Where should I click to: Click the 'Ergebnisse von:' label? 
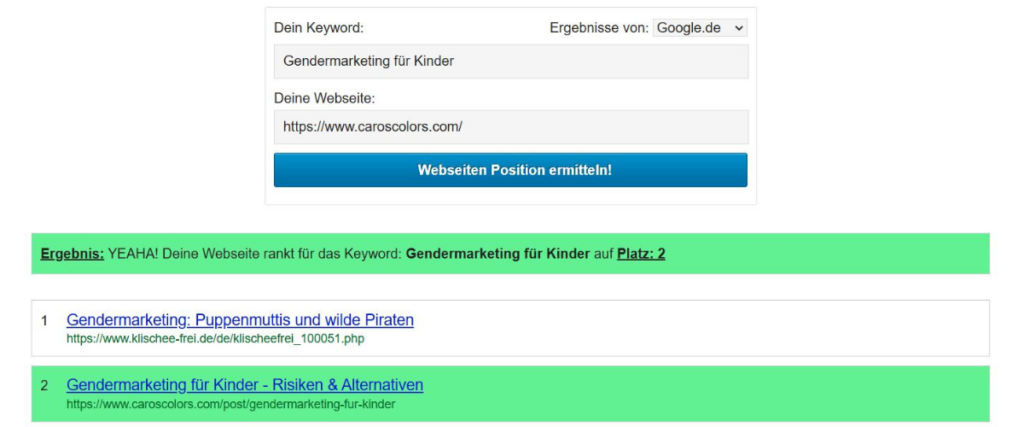(x=598, y=28)
